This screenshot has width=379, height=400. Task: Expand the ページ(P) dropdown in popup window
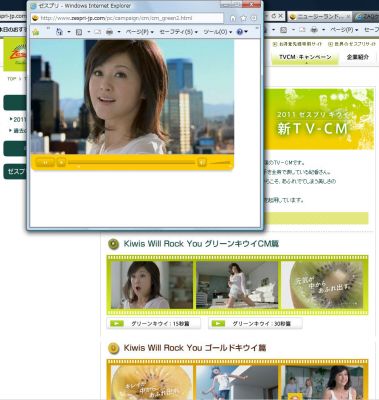click(x=140, y=32)
